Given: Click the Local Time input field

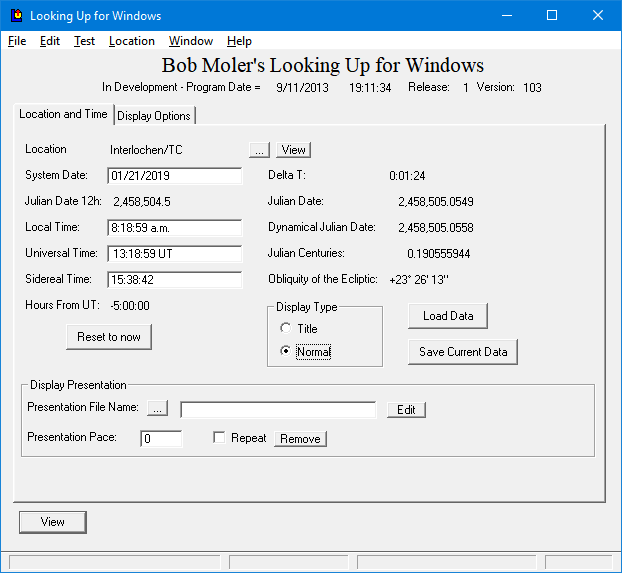Looking at the screenshot, I should [x=175, y=228].
